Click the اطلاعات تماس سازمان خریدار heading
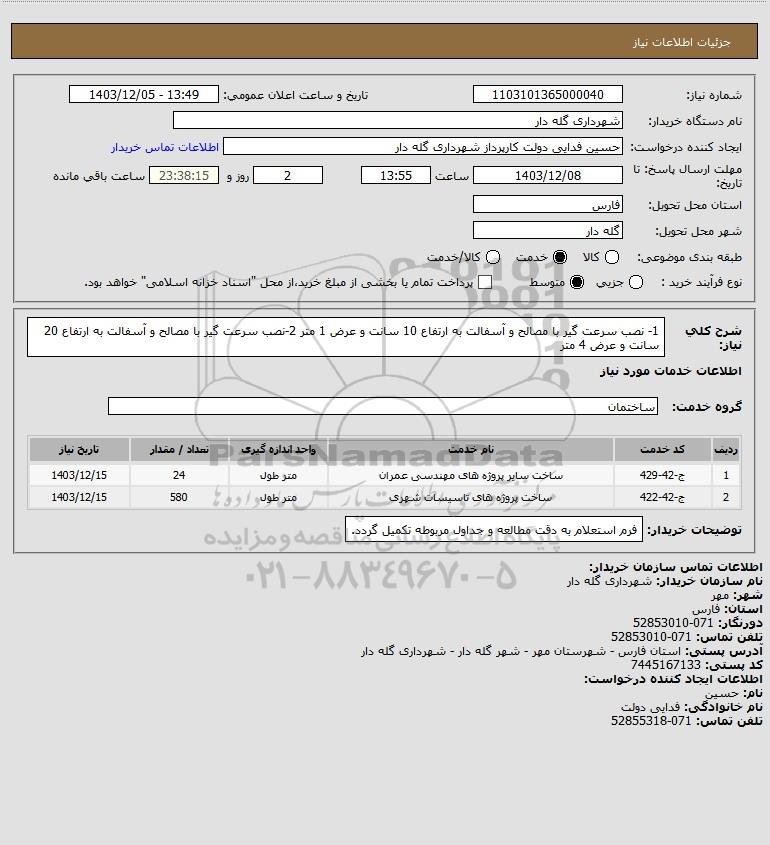Image resolution: width=770 pixels, height=845 pixels. (676, 567)
